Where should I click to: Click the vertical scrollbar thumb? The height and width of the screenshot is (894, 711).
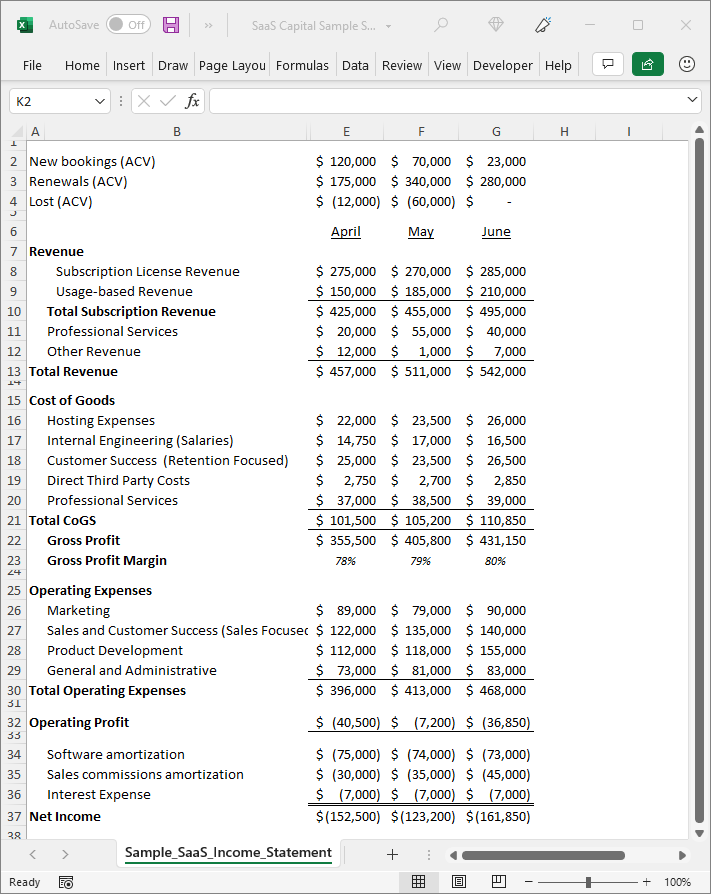(x=700, y=481)
